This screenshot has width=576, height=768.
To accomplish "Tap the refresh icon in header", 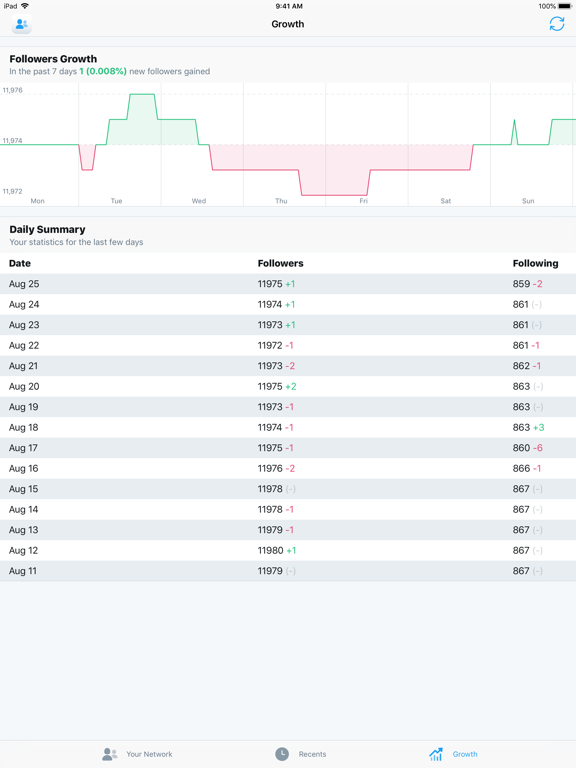I will point(556,24).
